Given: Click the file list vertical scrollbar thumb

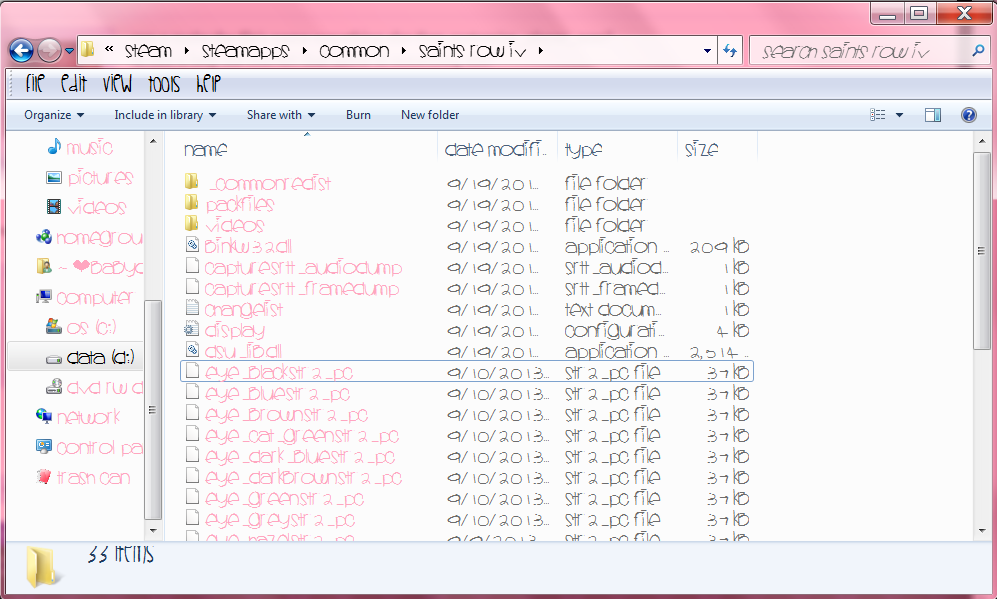Looking at the screenshot, I should [x=982, y=251].
